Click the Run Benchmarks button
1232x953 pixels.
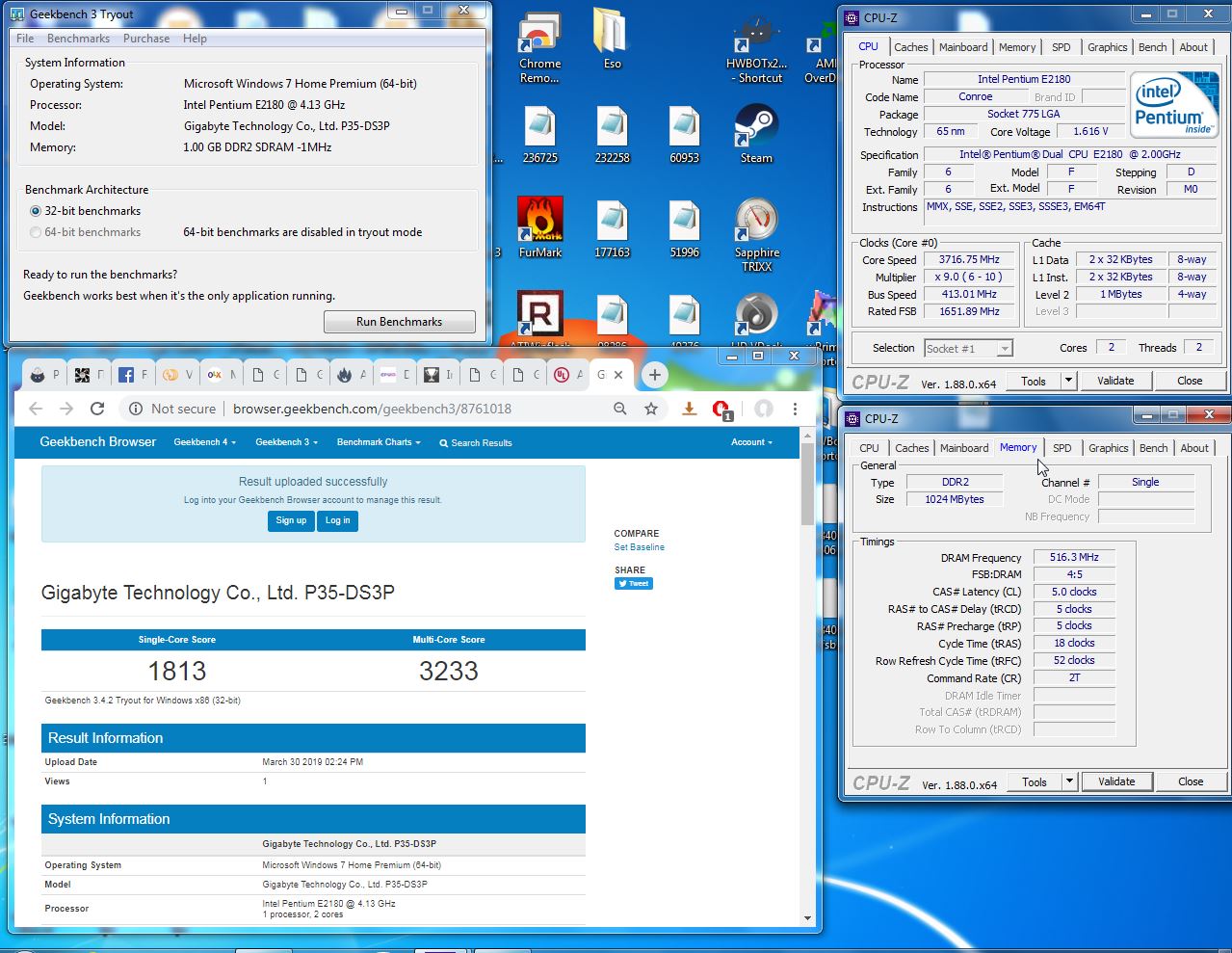[400, 322]
